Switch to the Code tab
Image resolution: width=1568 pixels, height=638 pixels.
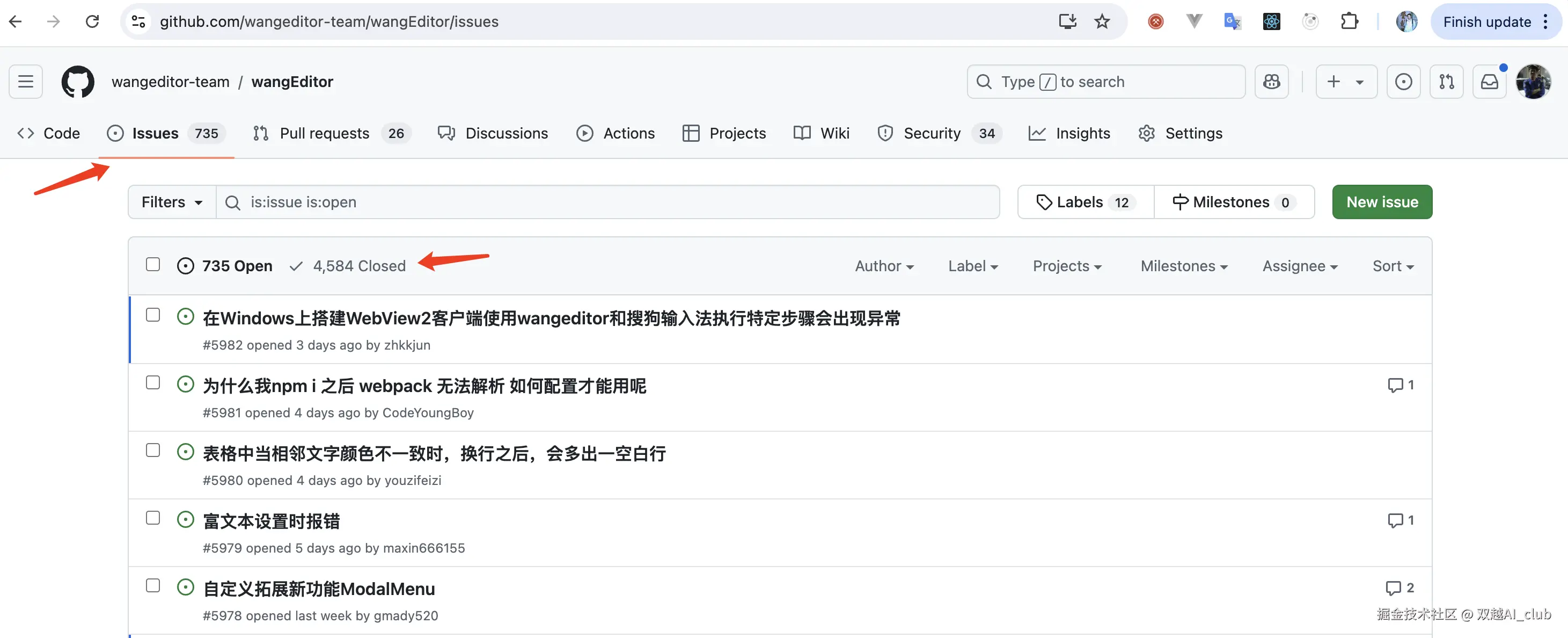[x=49, y=133]
